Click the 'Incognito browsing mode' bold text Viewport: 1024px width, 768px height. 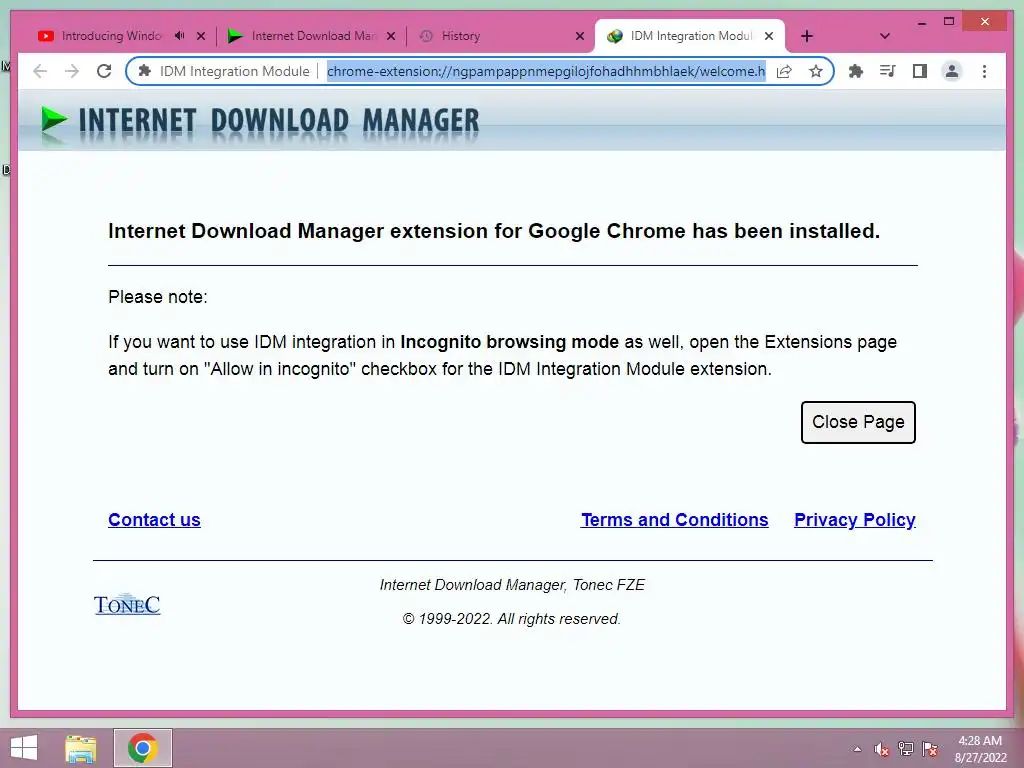click(x=509, y=342)
